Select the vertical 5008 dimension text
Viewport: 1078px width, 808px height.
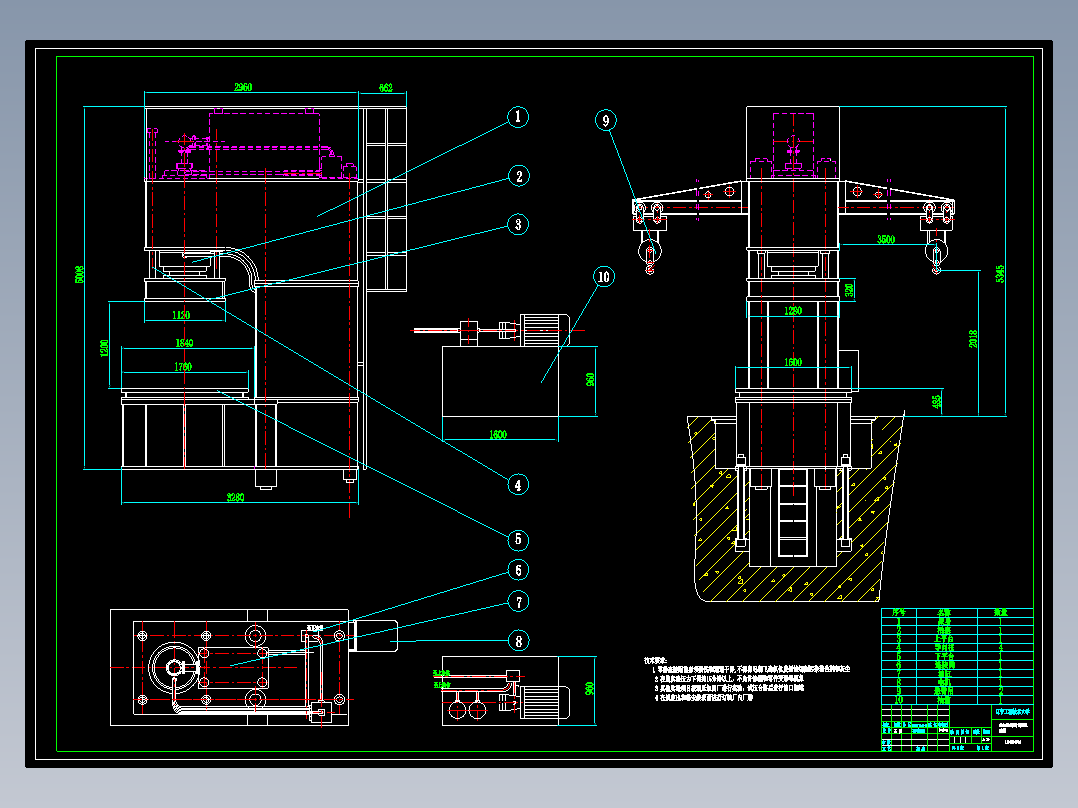[79, 274]
